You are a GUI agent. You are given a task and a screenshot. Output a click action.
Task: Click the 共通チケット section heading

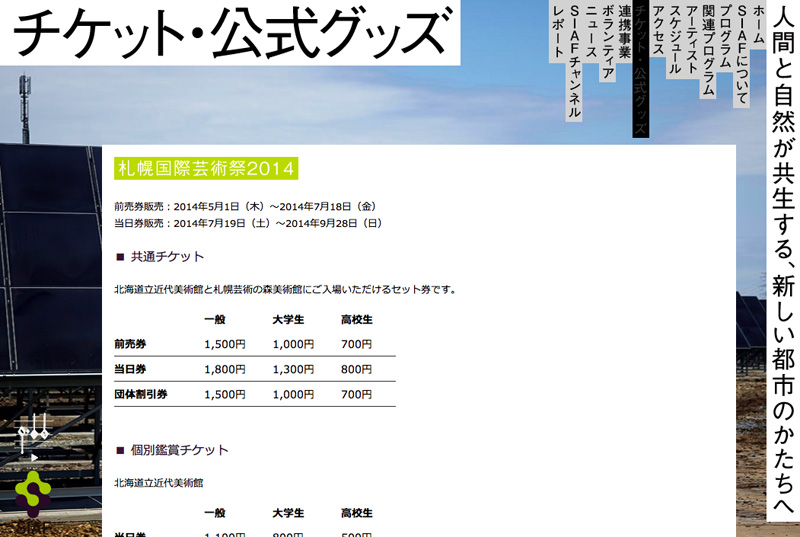point(166,257)
